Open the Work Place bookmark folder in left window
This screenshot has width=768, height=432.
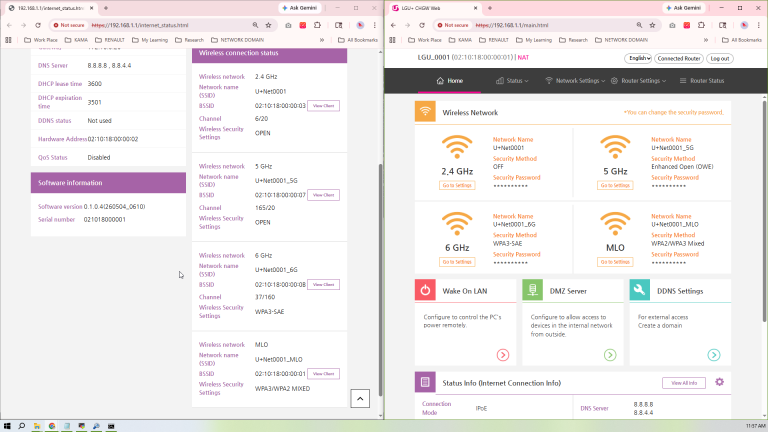[41, 40]
